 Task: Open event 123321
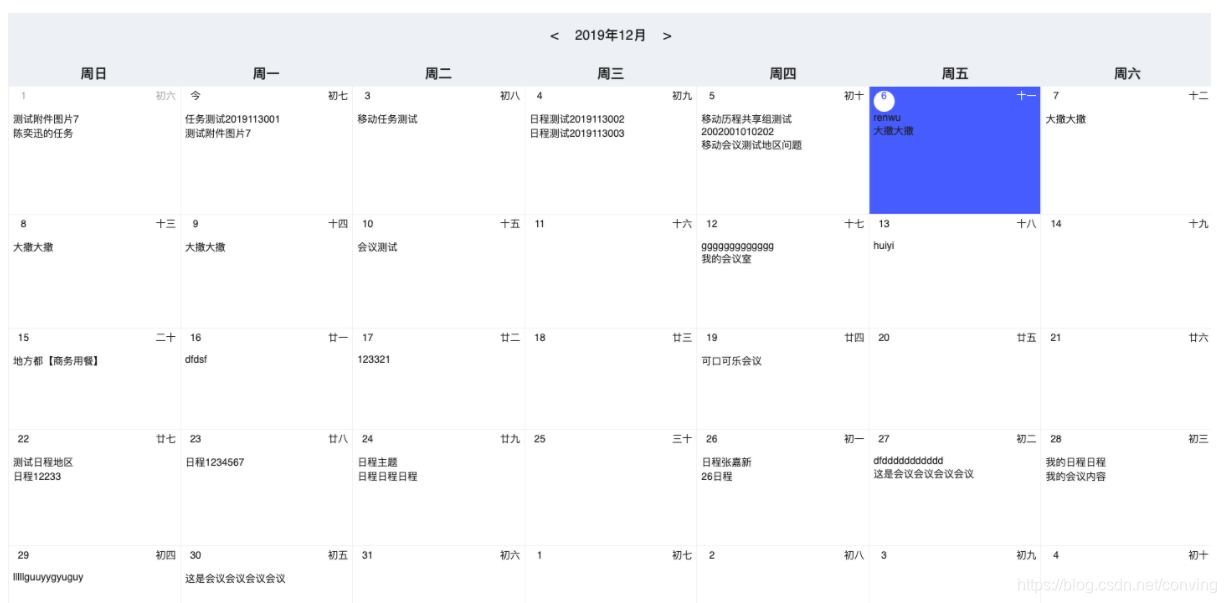tap(373, 359)
